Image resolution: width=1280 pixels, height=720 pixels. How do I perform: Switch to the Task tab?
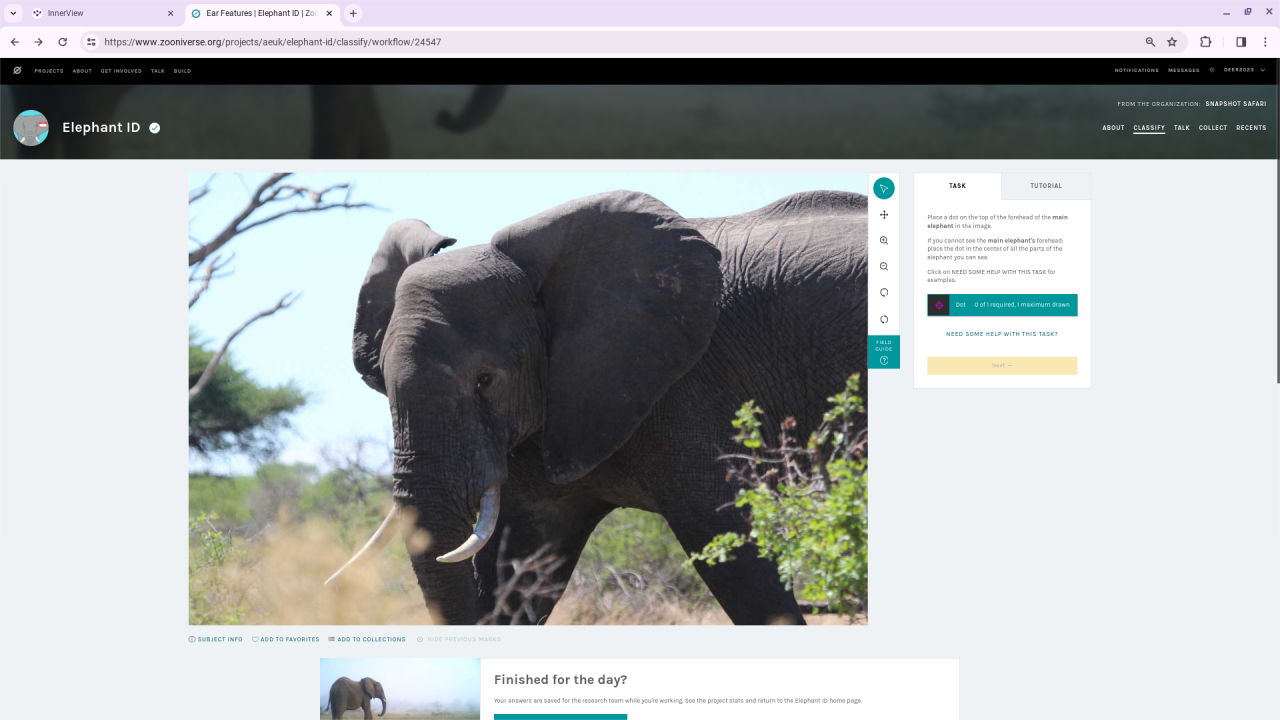tap(958, 186)
